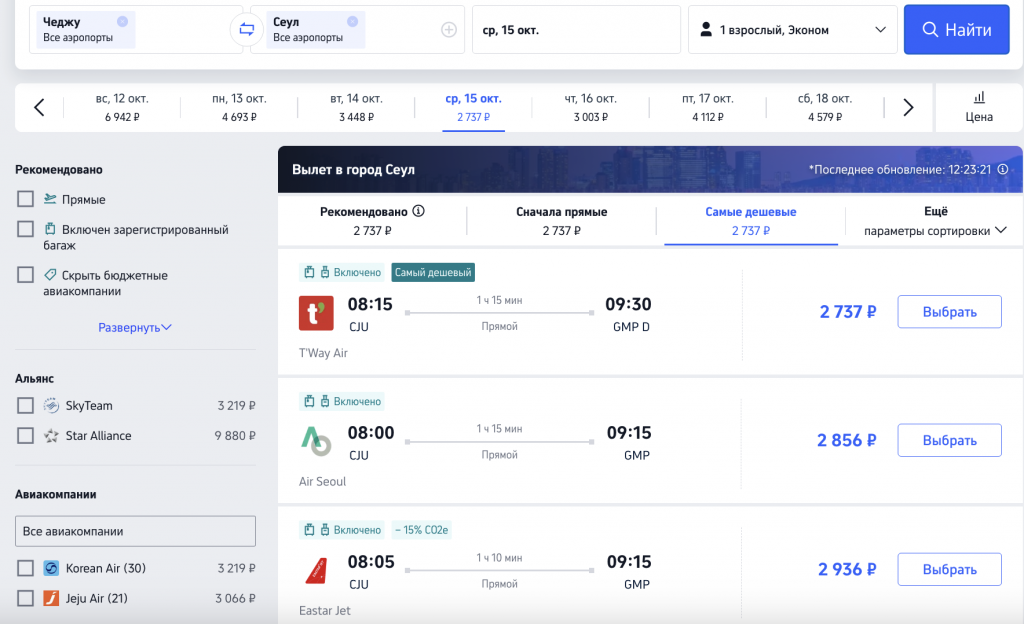Check SkyTeam alliance filter
Image resolution: width=1024 pixels, height=624 pixels.
point(25,405)
